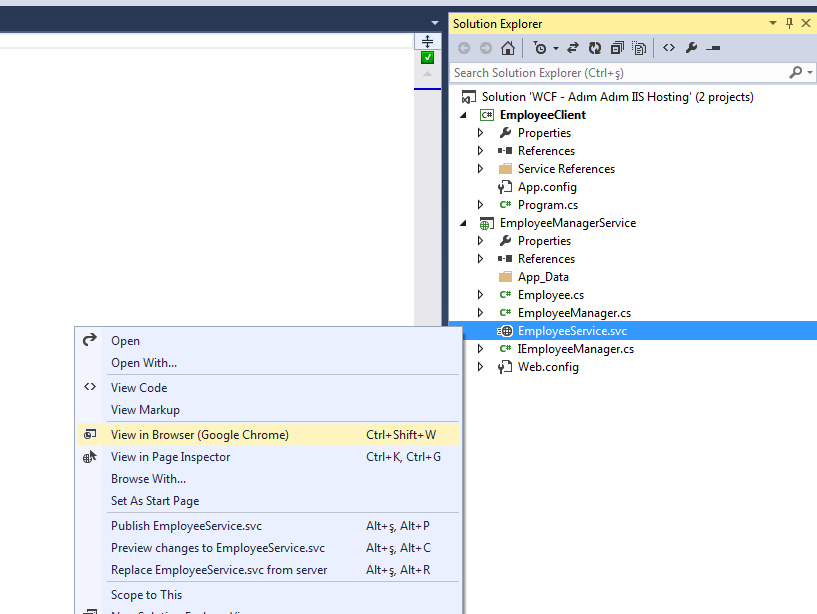Select IEmployeeManager.cs file

pyautogui.click(x=576, y=349)
